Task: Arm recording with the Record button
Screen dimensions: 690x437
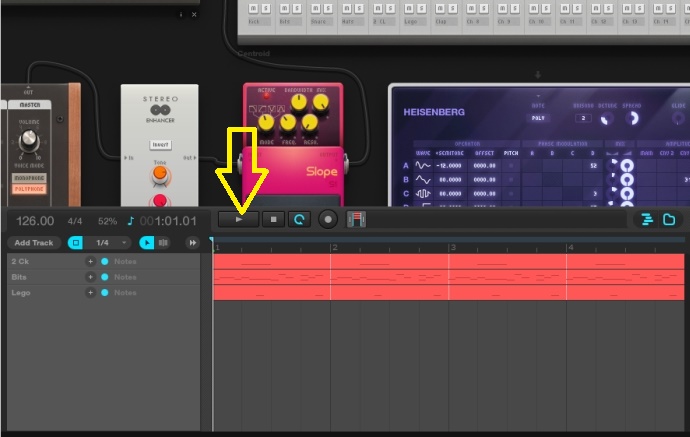Action: point(328,219)
